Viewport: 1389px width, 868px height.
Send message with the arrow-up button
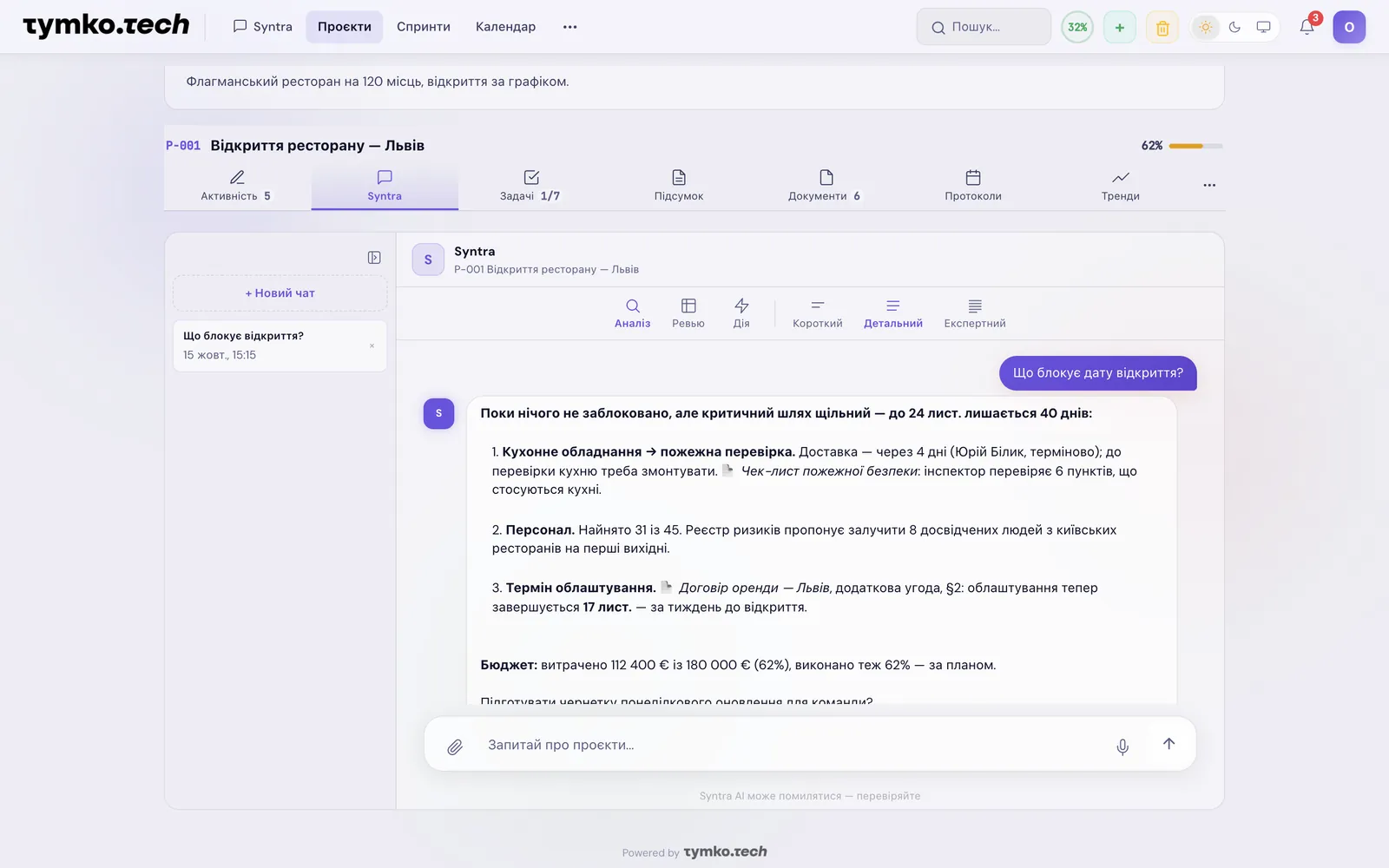1169,744
